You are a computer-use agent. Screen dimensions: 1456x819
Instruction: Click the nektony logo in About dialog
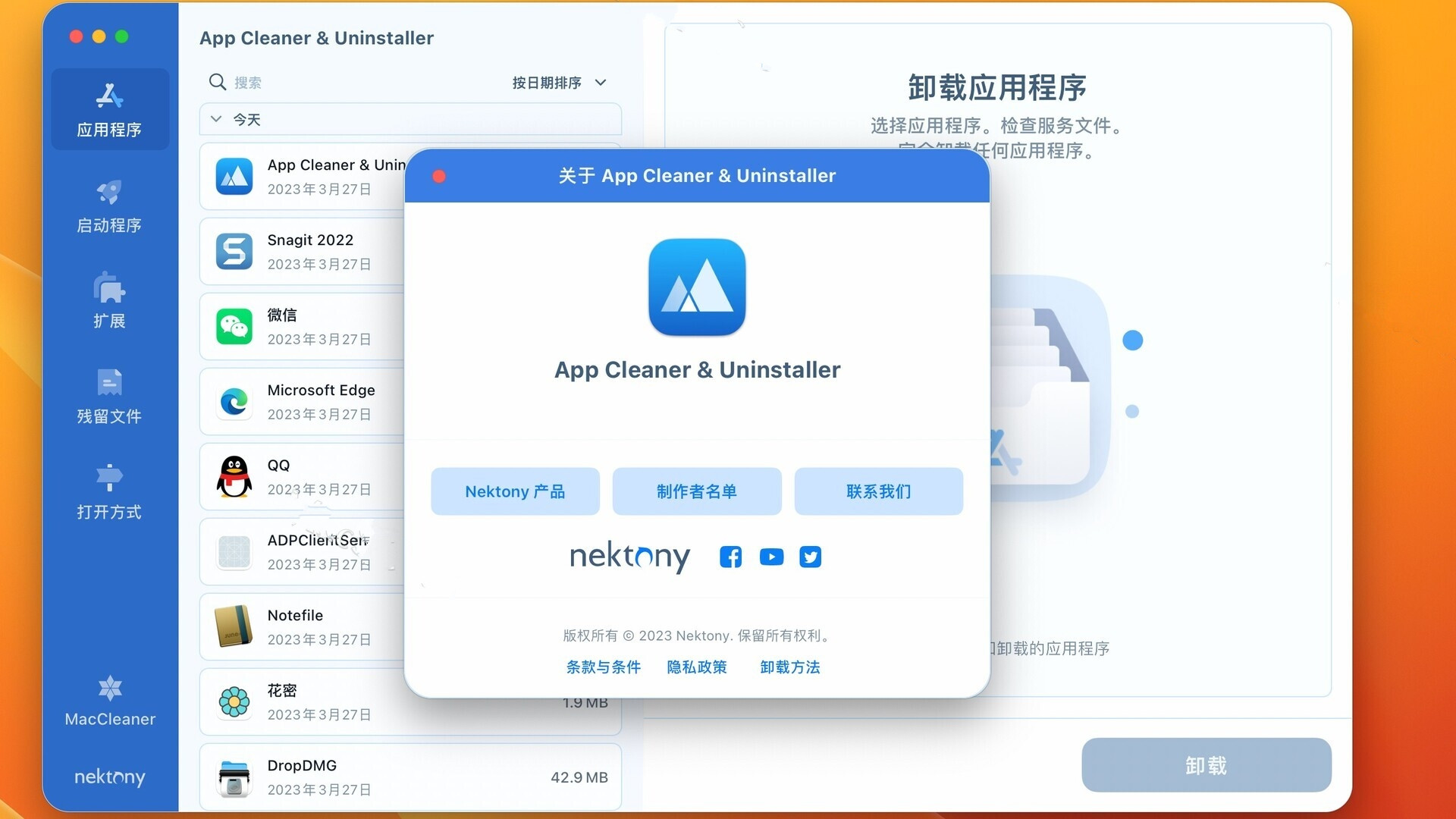[629, 557]
